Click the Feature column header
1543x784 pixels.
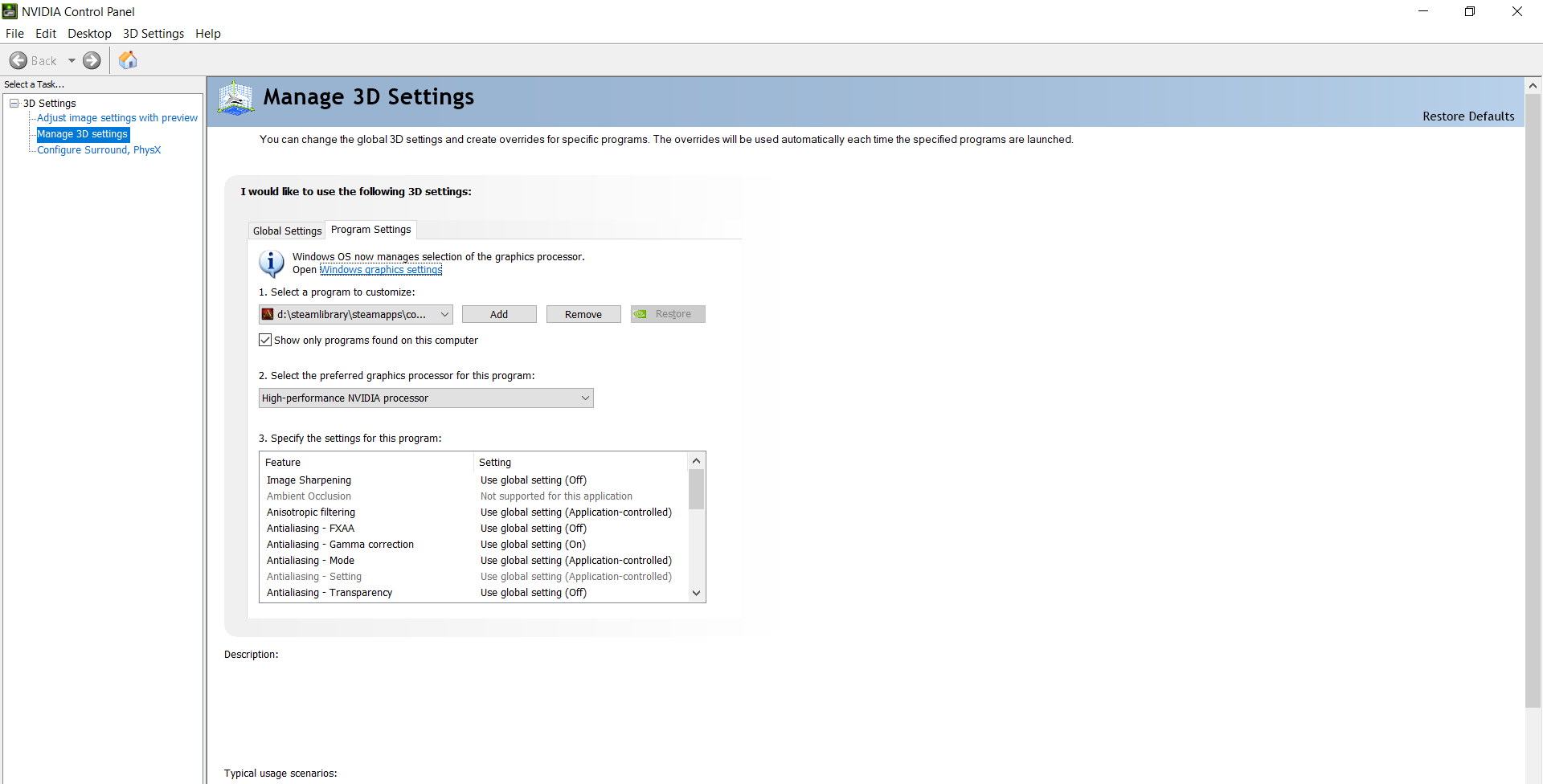[367, 462]
